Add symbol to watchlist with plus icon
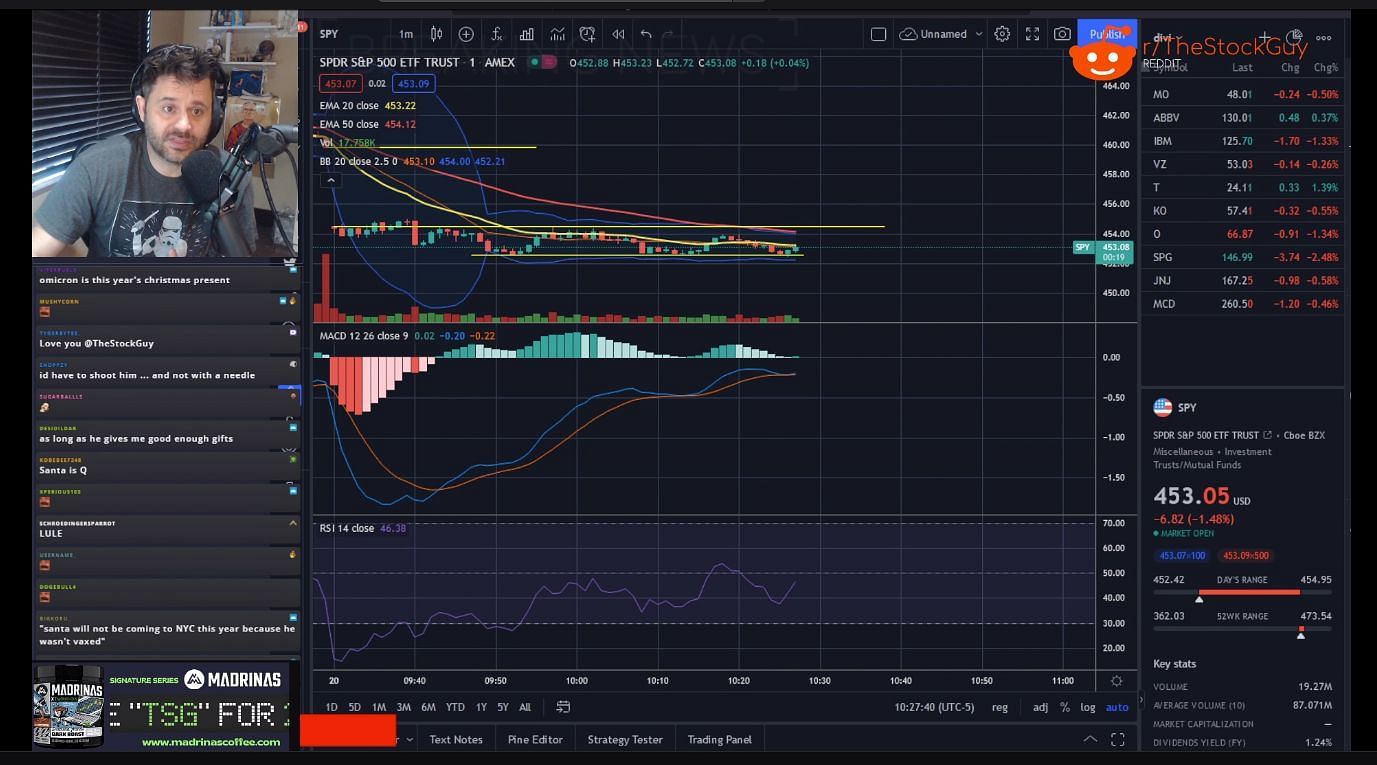 pyautogui.click(x=1265, y=37)
